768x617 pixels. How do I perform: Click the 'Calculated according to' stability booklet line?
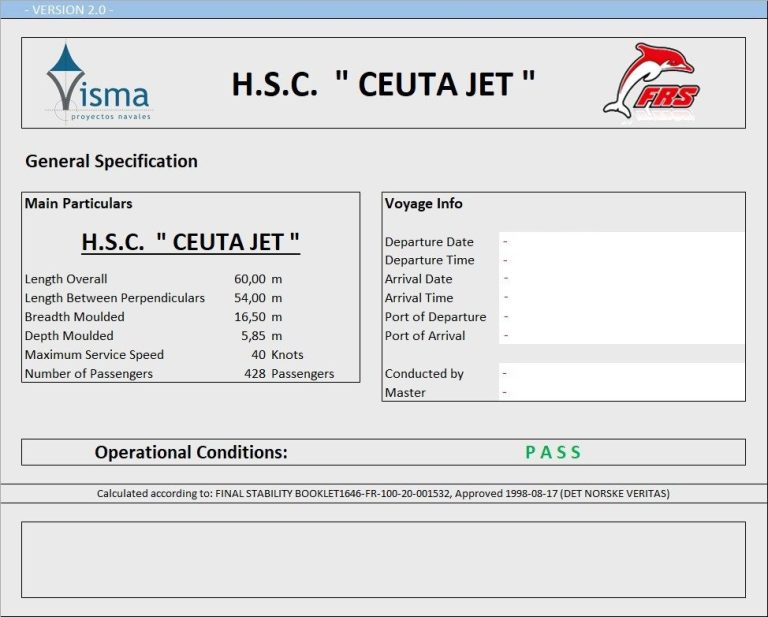[x=383, y=494]
